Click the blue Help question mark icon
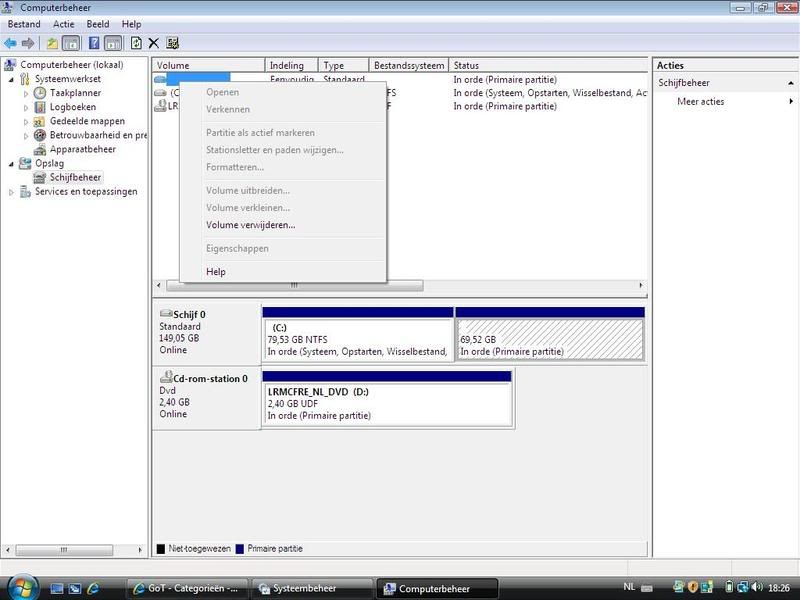 [x=94, y=43]
